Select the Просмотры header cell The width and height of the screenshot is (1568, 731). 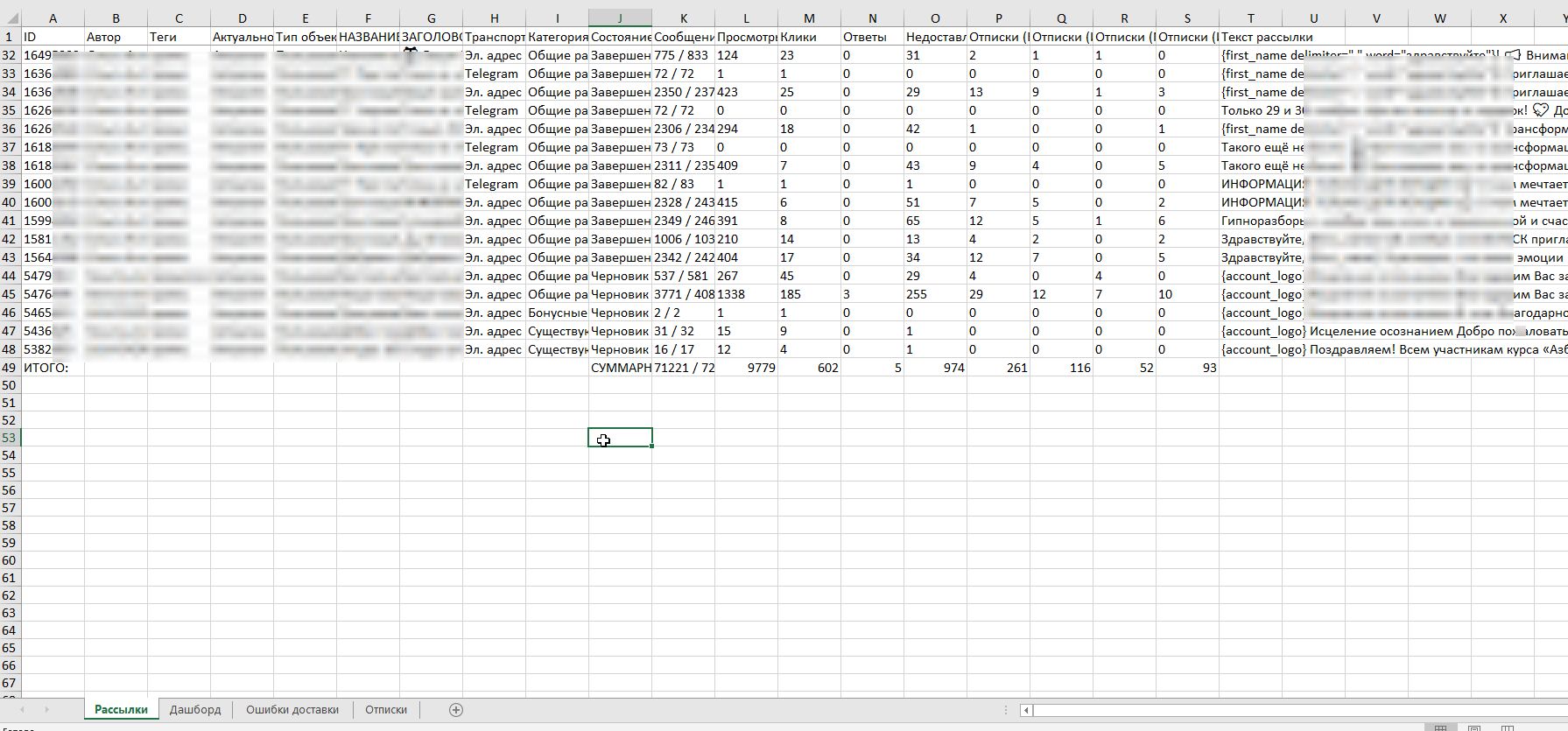(746, 37)
